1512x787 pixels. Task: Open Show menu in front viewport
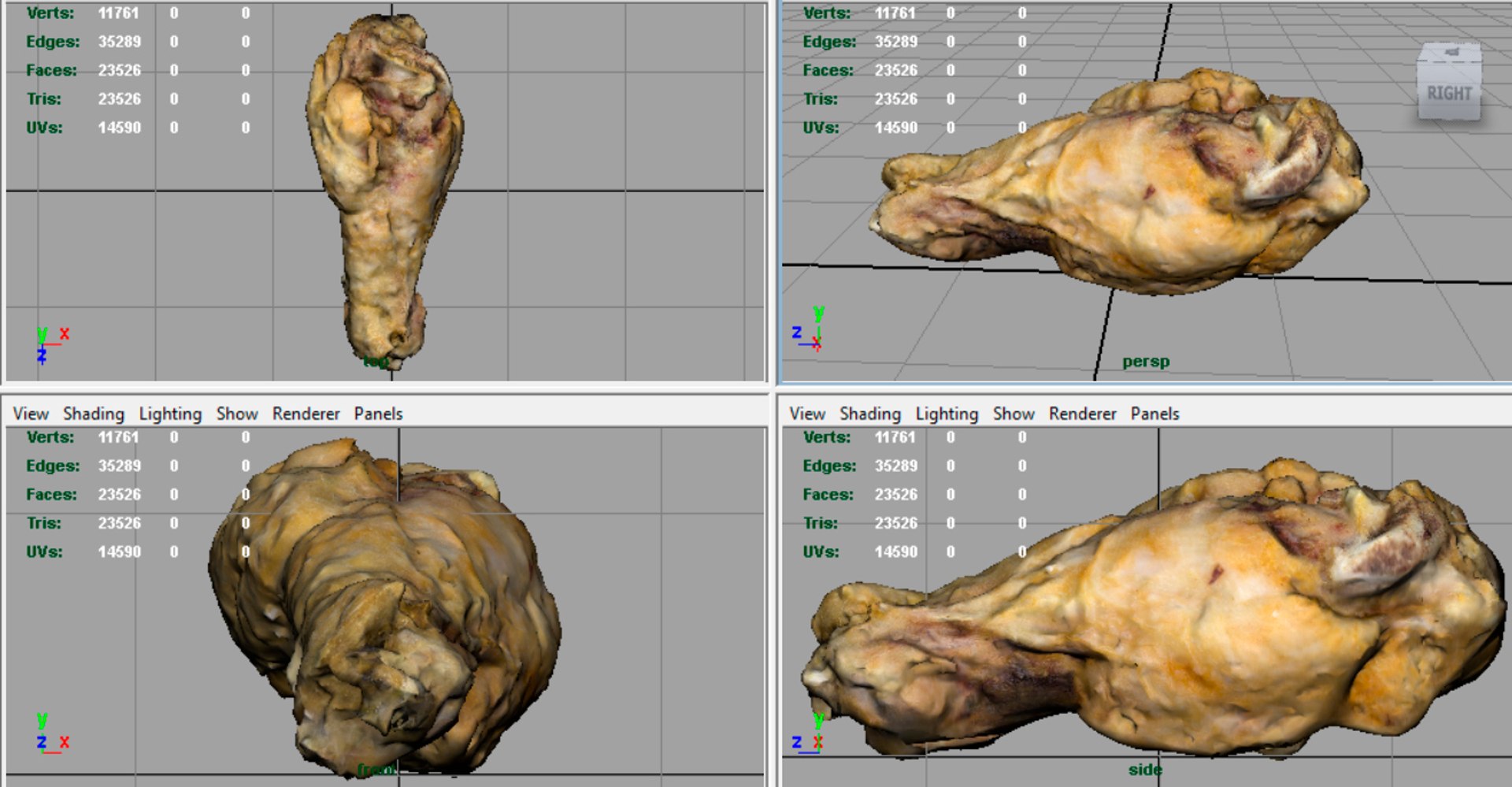click(x=237, y=414)
